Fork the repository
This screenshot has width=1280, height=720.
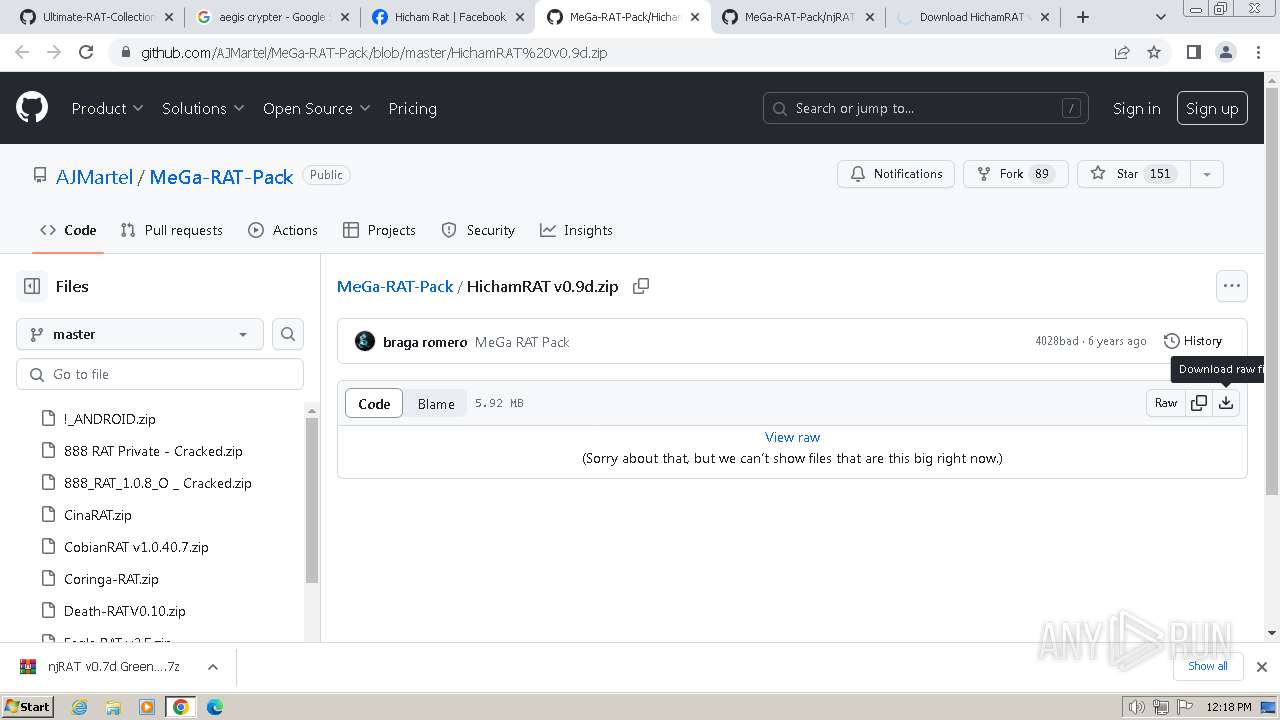pyautogui.click(x=1016, y=174)
